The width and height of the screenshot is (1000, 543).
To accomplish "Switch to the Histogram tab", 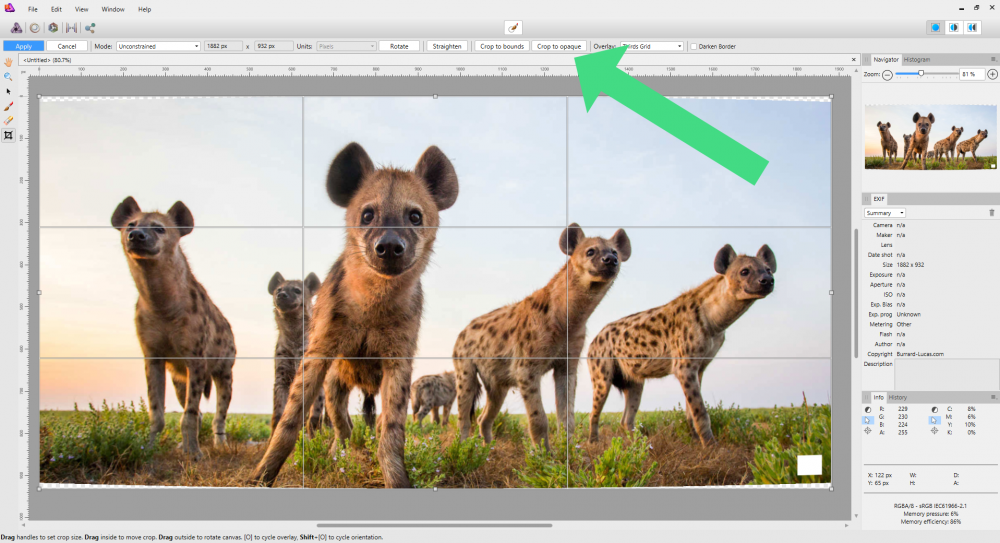I will pyautogui.click(x=917, y=60).
